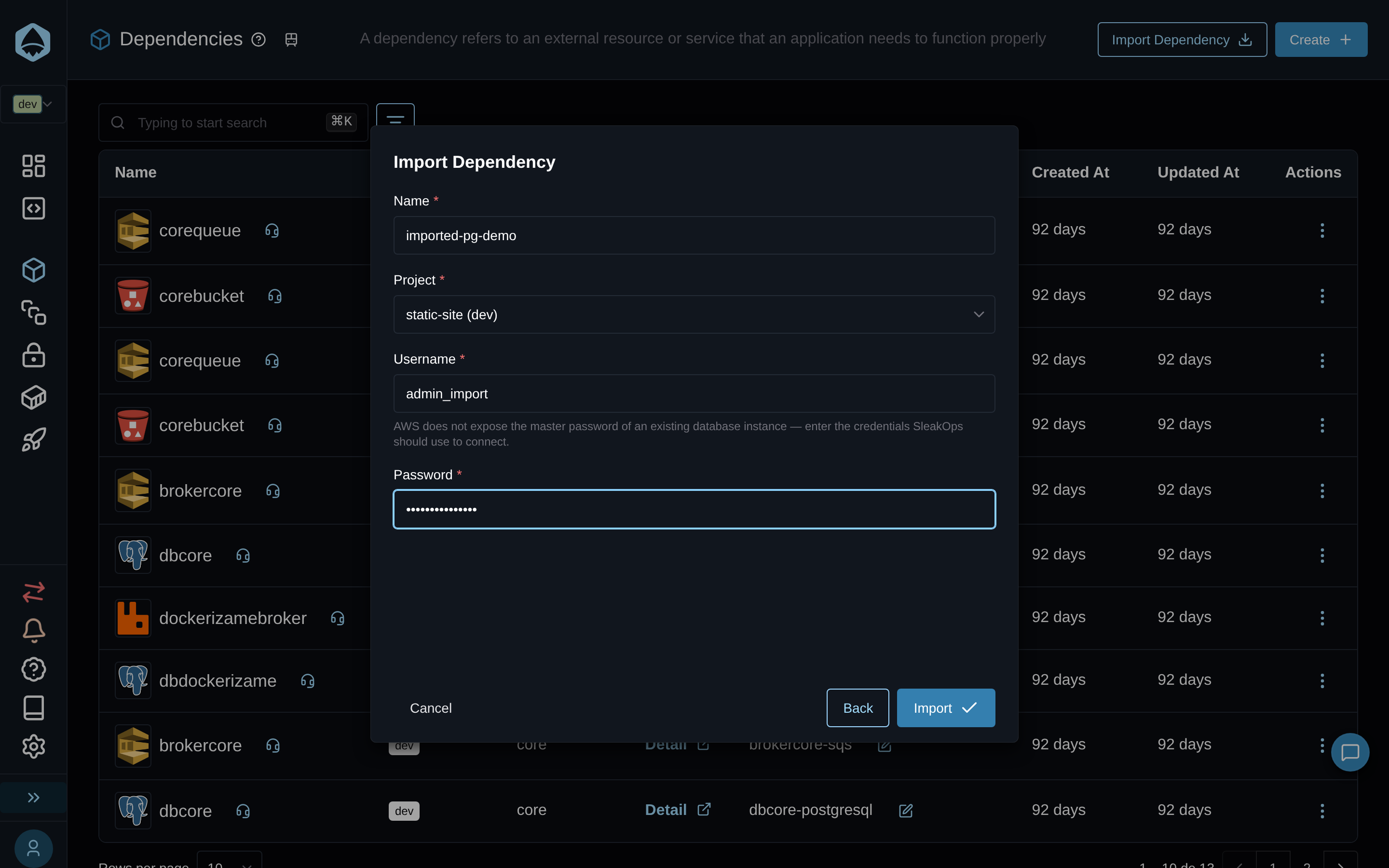
Task: Open the Dependencies cube icon in the sidebar
Action: [x=33, y=270]
